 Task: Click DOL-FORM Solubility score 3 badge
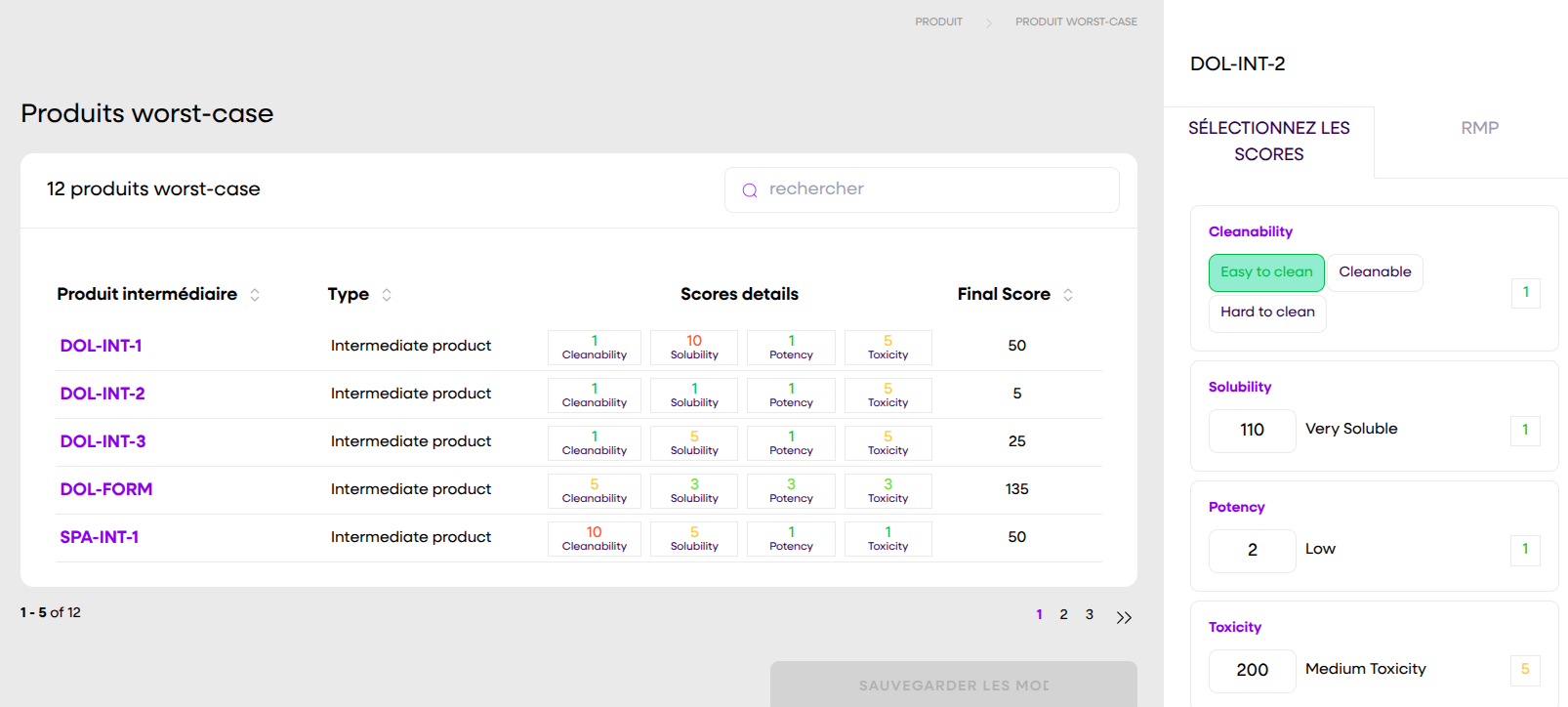tap(693, 491)
